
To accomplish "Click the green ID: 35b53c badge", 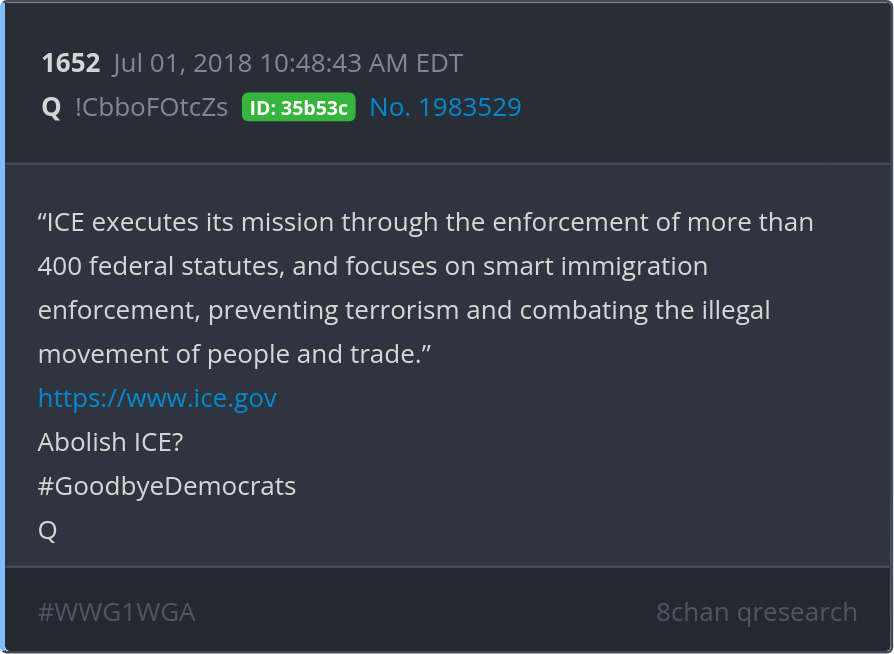I will tap(298, 108).
